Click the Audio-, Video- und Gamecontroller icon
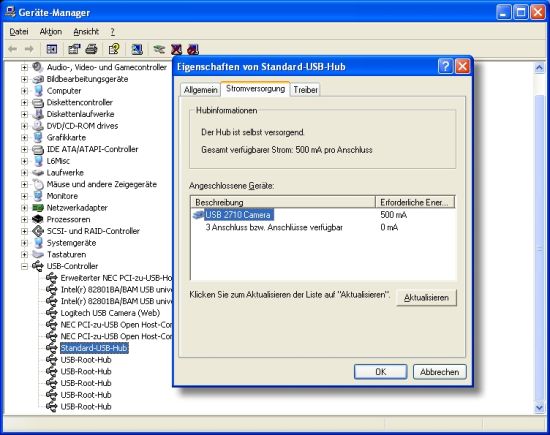 click(38, 67)
